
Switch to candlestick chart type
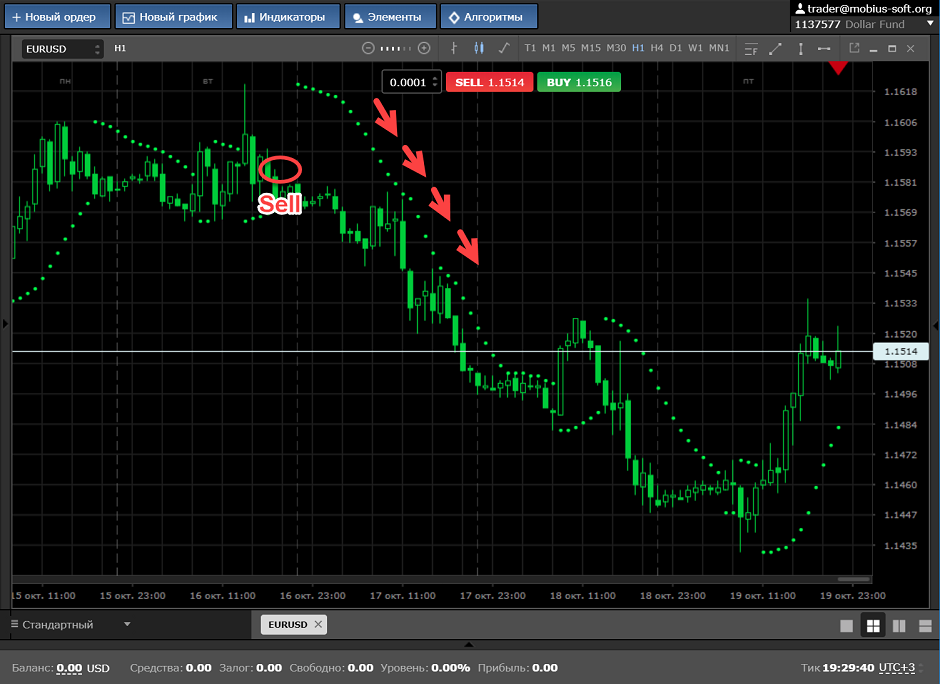[x=478, y=48]
